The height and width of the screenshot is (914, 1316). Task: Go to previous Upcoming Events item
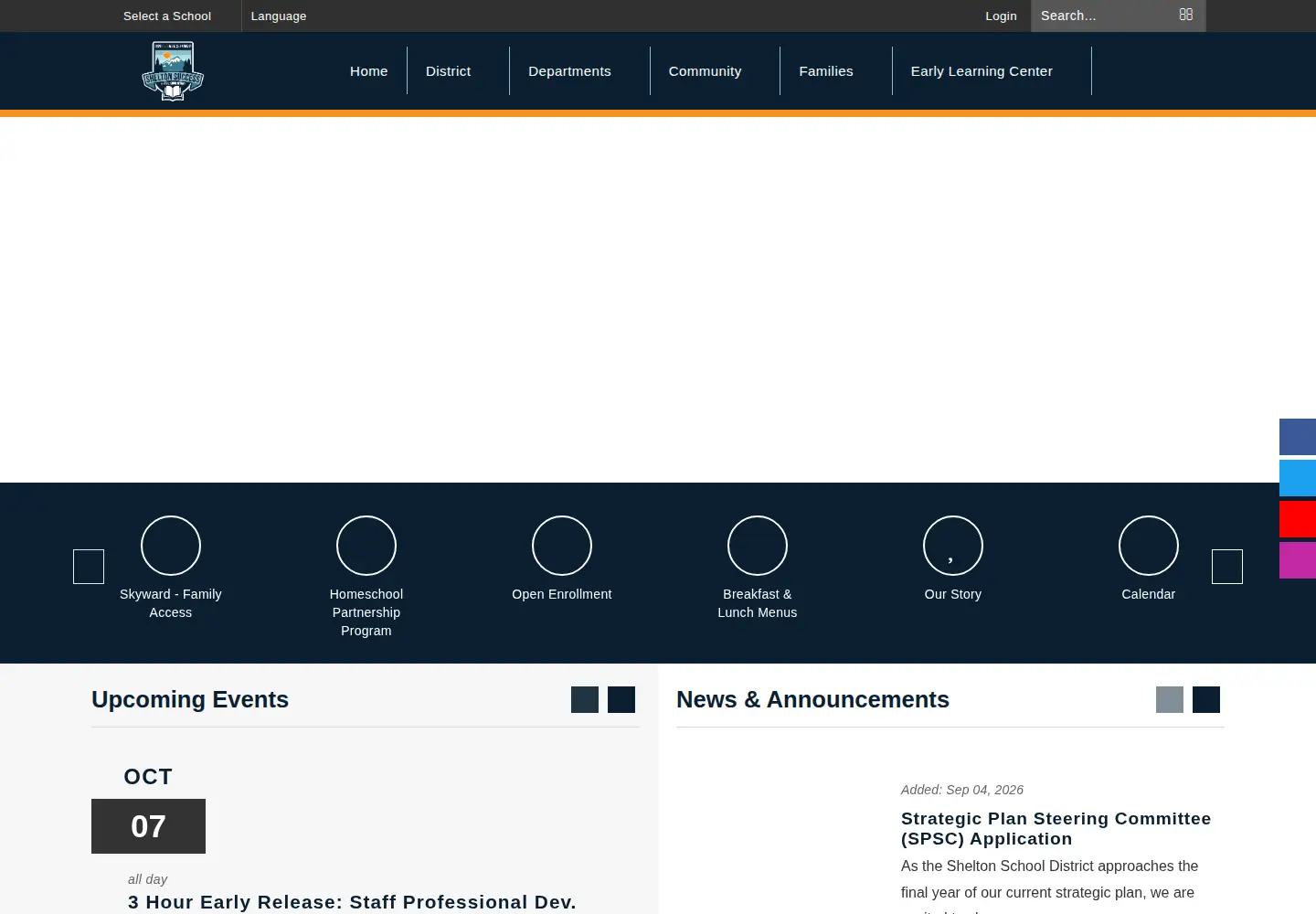pos(585,700)
